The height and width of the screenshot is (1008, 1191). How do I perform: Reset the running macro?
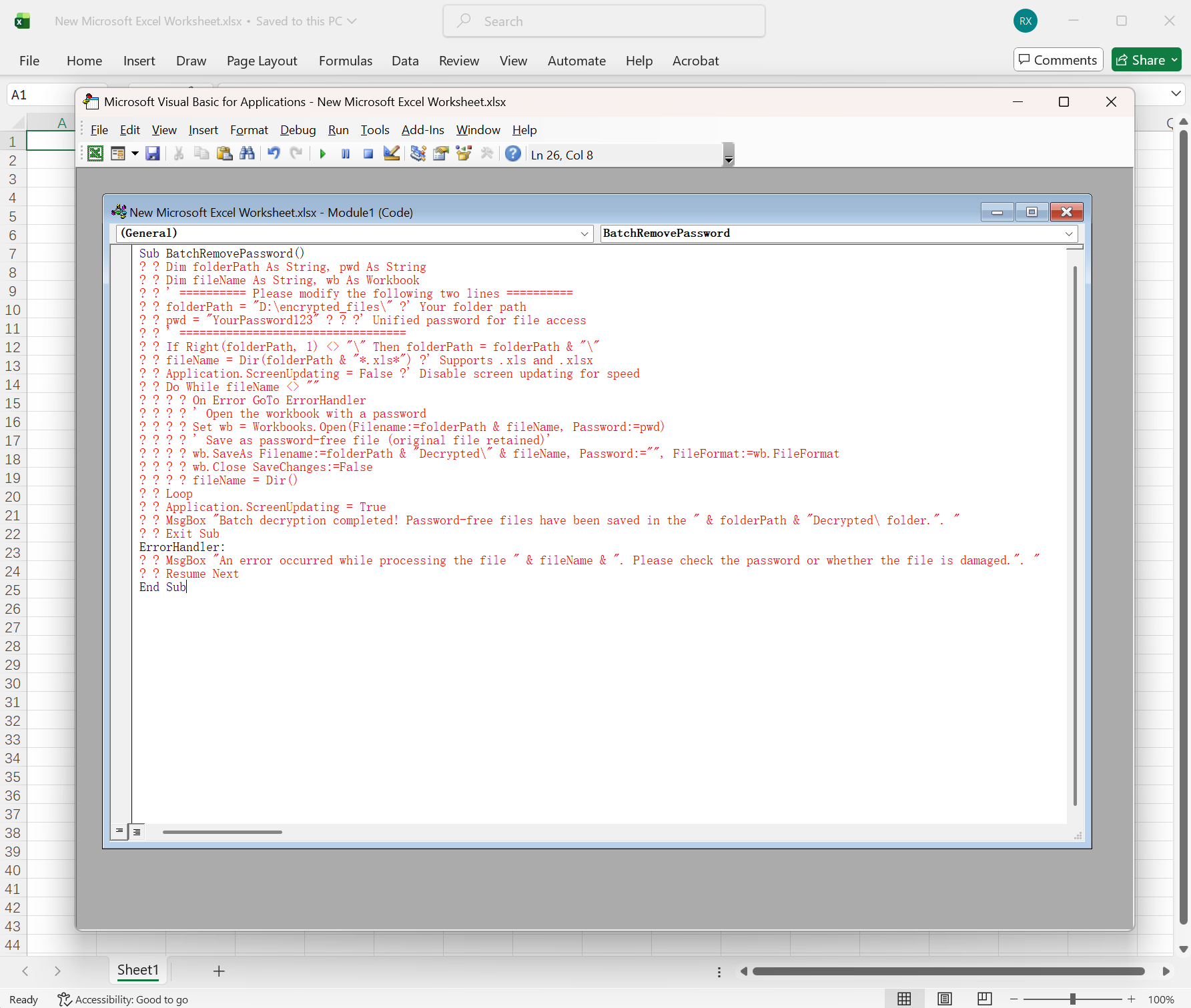pyautogui.click(x=368, y=154)
